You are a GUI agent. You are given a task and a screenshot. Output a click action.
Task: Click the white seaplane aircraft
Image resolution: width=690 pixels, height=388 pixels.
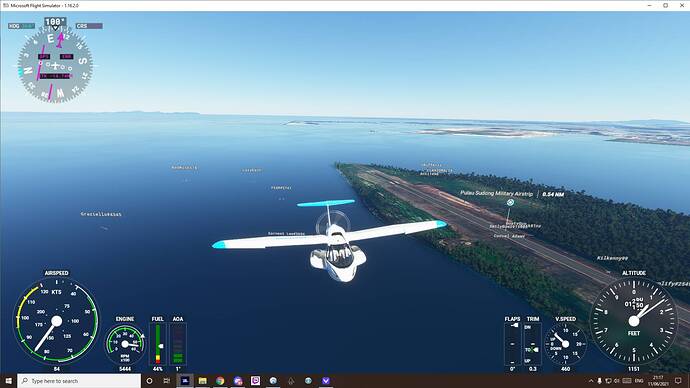tap(330, 240)
